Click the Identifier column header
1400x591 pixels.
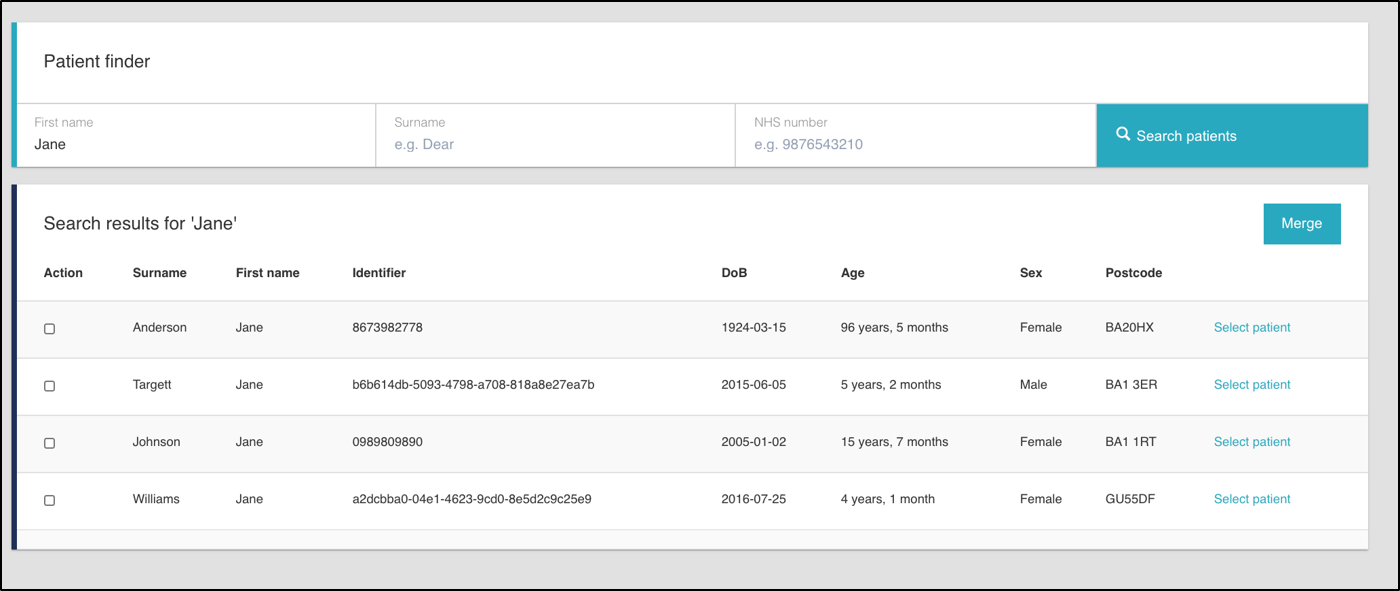[x=379, y=273]
